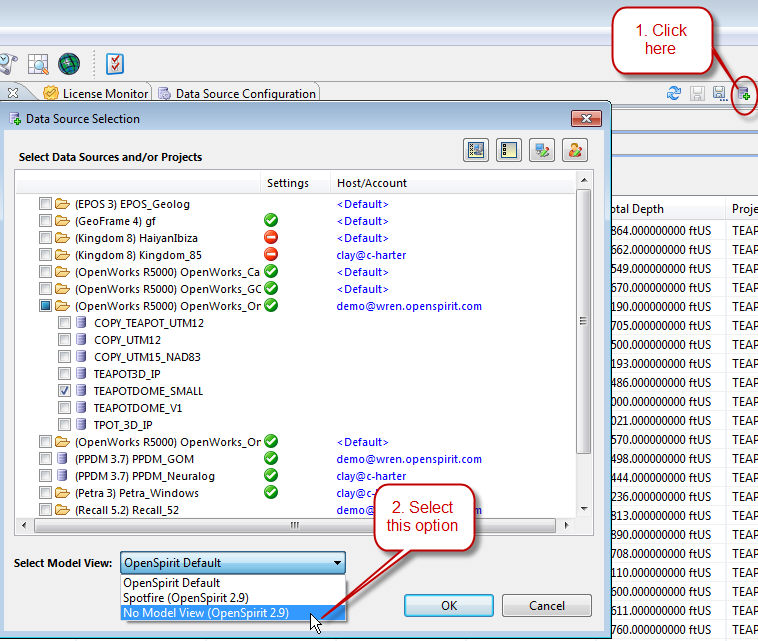Select (OpenWorks R5000) OpenWorks_Ca row

tap(167, 272)
